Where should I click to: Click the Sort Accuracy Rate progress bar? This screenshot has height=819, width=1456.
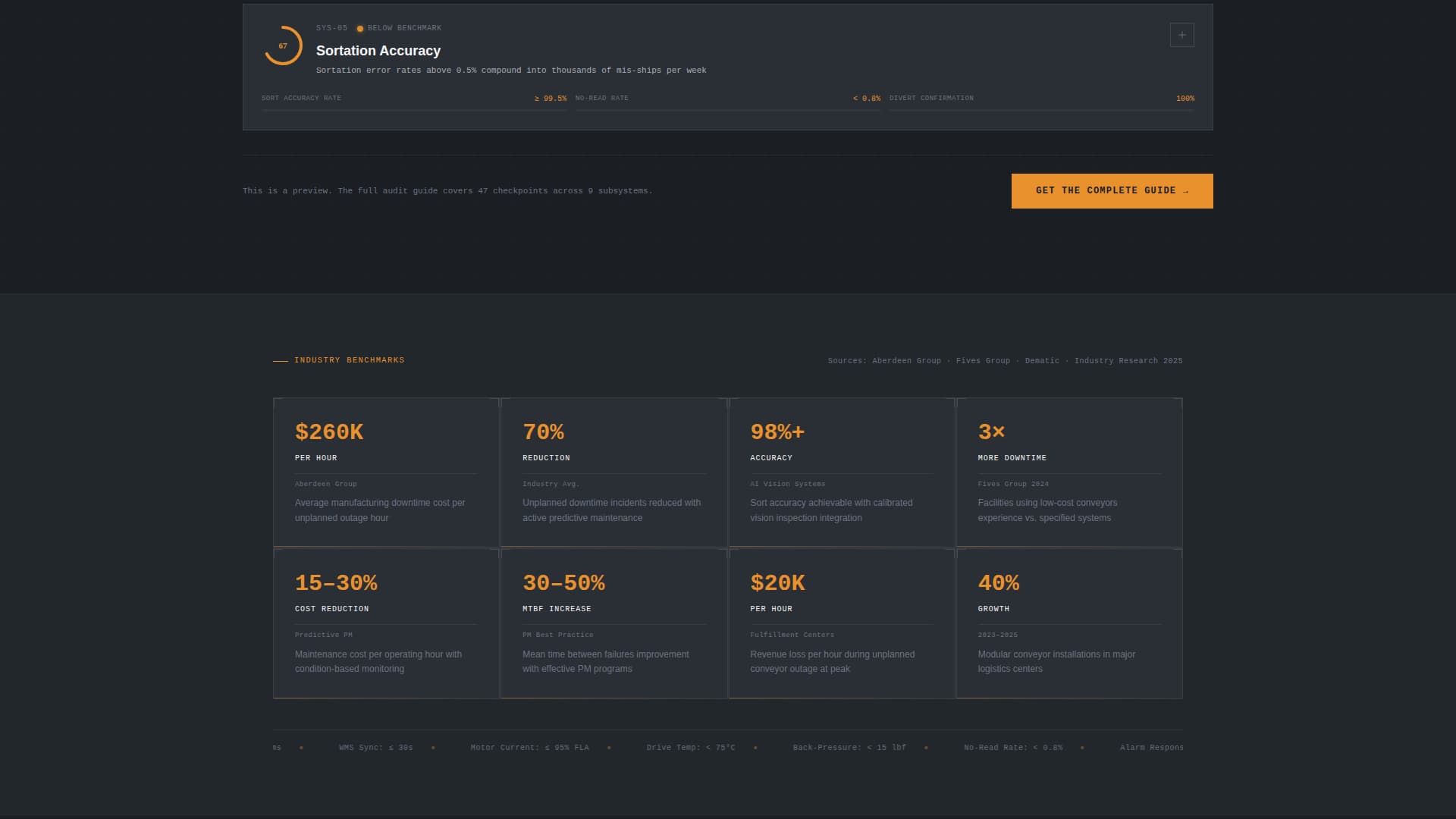click(x=413, y=110)
